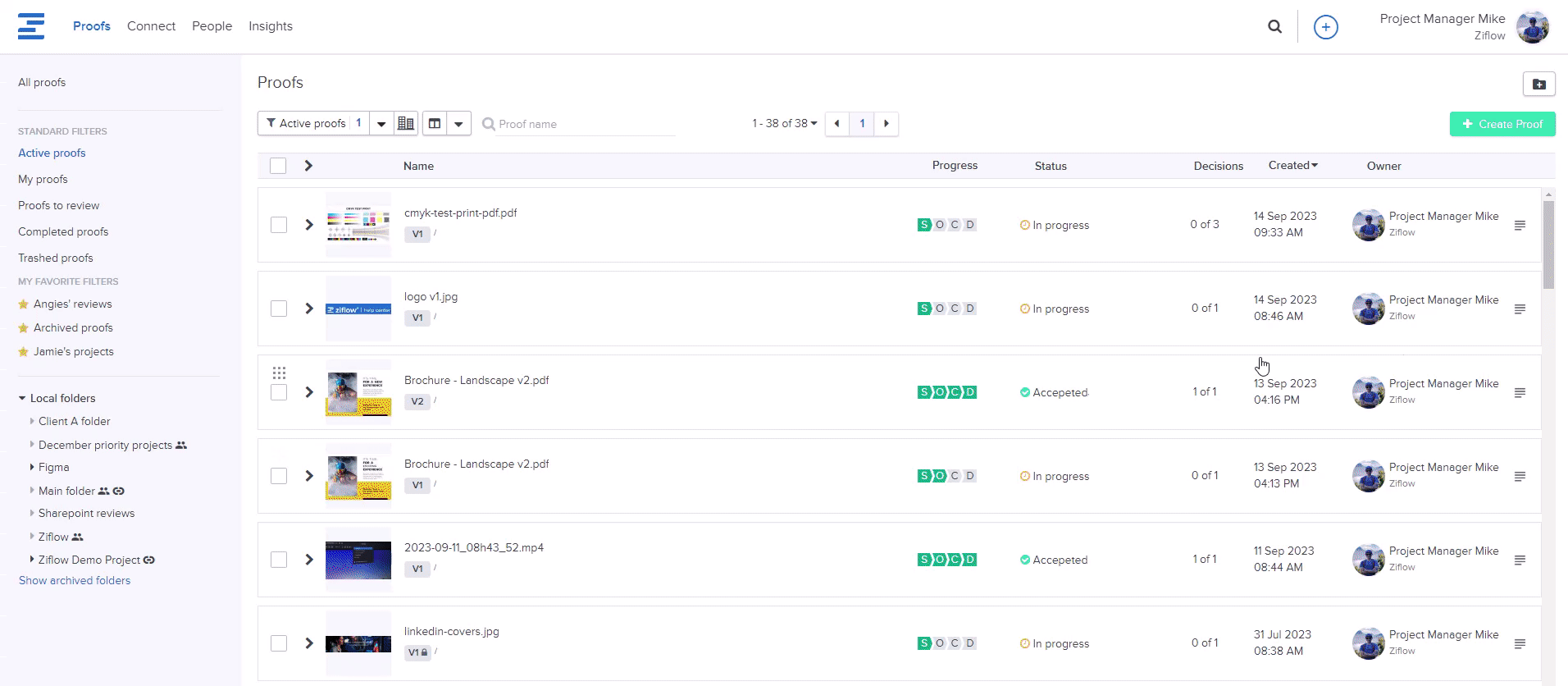Click the Ziflow logo icon
This screenshot has width=1568, height=686.
click(31, 26)
